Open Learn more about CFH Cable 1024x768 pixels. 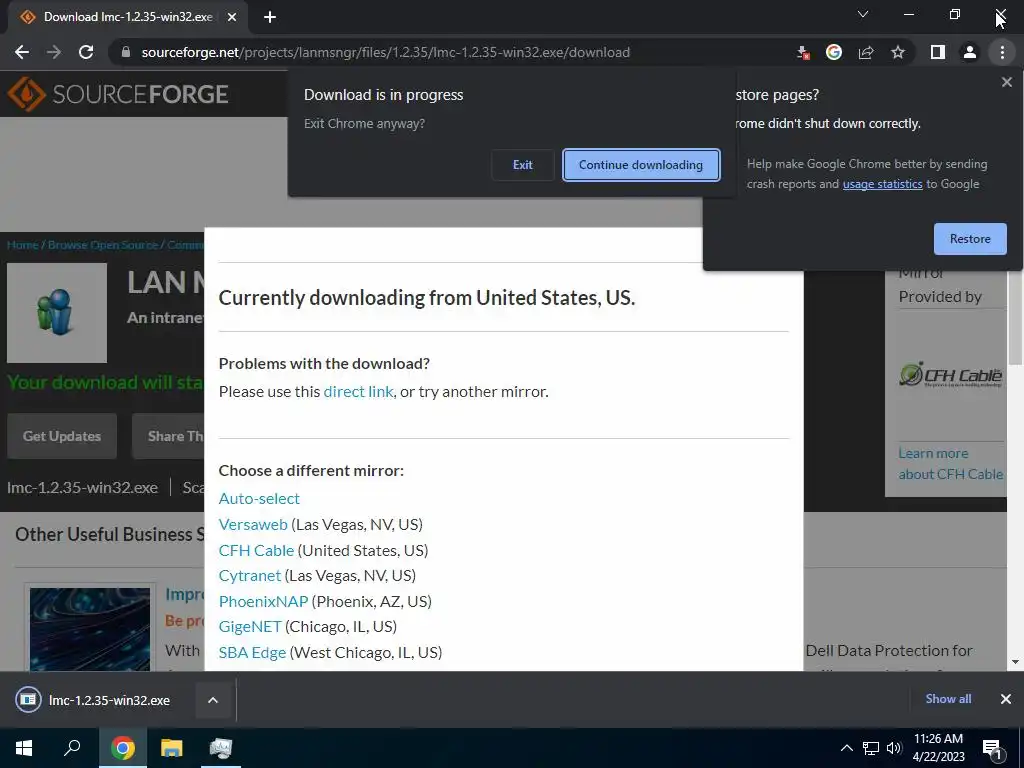pyautogui.click(x=950, y=464)
